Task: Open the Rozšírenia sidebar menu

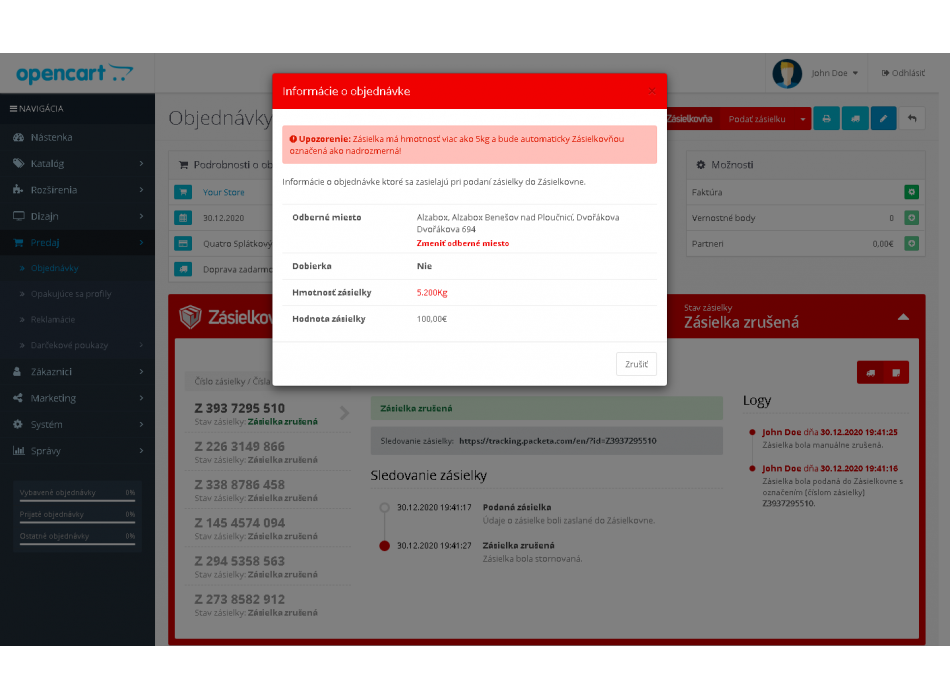Action: [x=78, y=190]
